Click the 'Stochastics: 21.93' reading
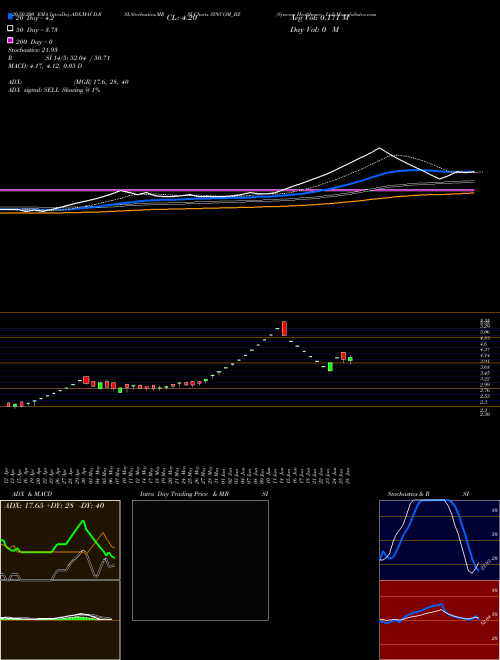This screenshot has width=500, height=660. (32, 50)
